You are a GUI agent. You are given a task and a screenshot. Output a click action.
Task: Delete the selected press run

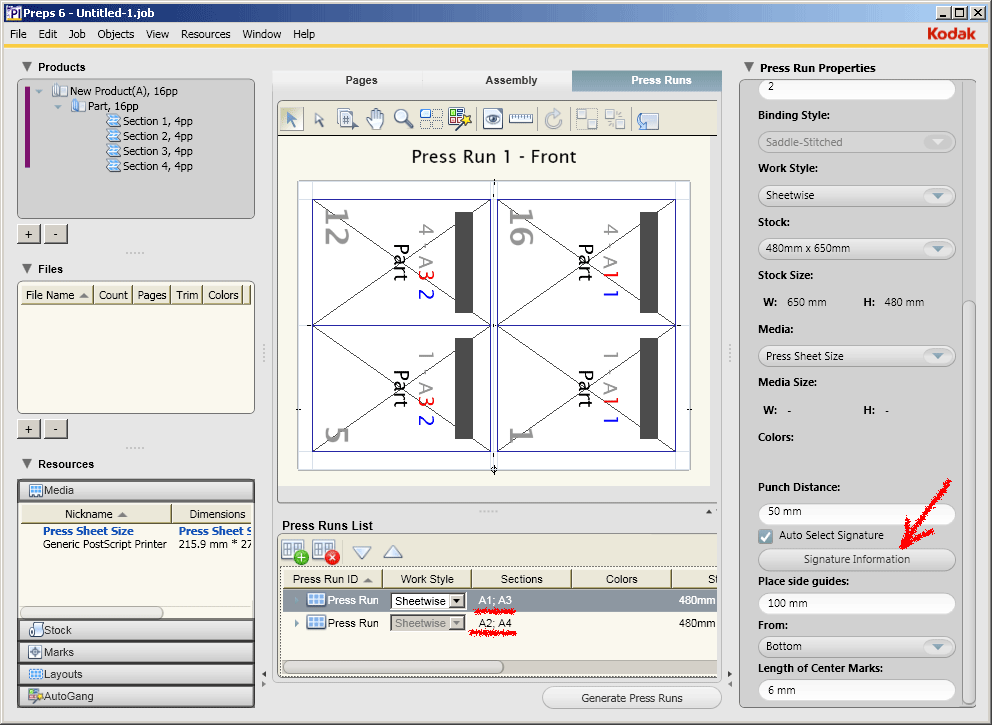pos(326,552)
